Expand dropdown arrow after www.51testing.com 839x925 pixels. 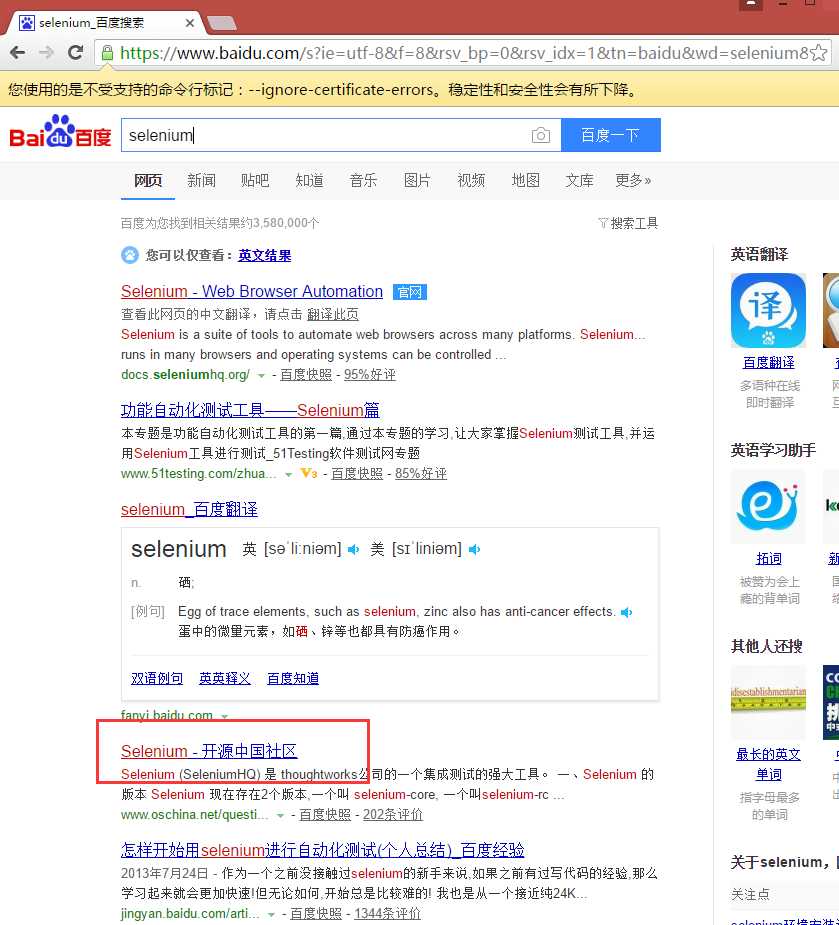click(288, 474)
